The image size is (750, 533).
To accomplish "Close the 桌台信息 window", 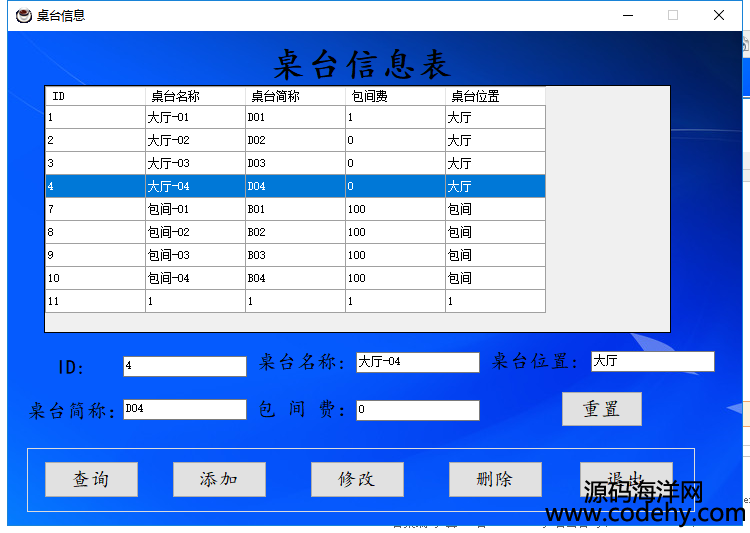I will 718,15.
